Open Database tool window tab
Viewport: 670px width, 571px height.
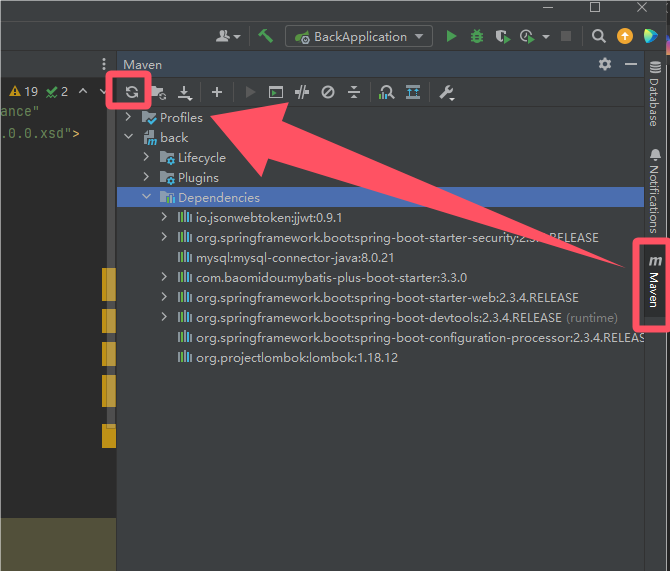(654, 94)
